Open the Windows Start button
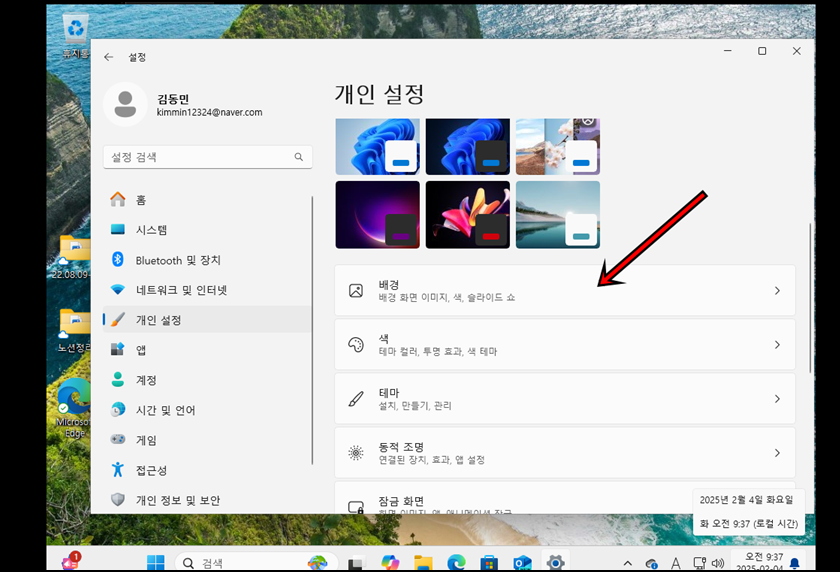Viewport: 840px width, 572px height. click(x=156, y=562)
